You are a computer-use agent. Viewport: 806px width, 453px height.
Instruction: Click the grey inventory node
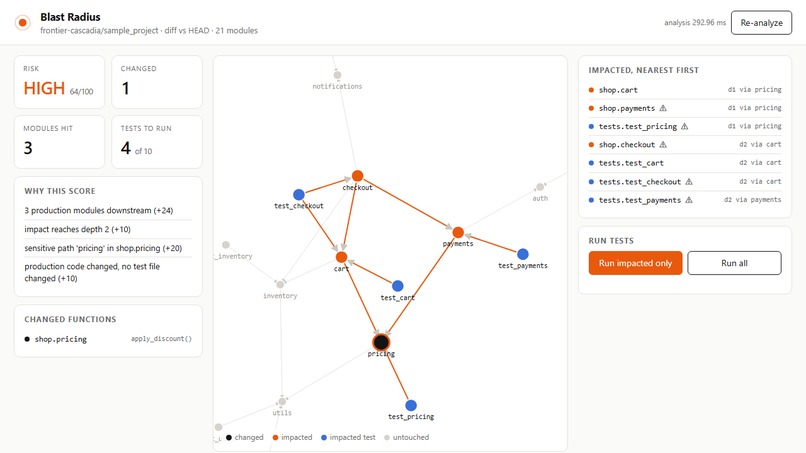[280, 284]
